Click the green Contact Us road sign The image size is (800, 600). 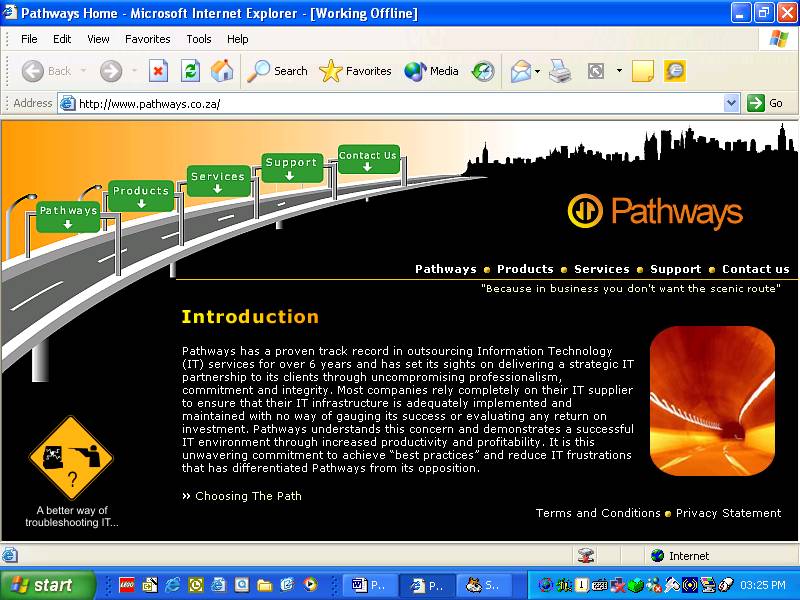pos(368,159)
